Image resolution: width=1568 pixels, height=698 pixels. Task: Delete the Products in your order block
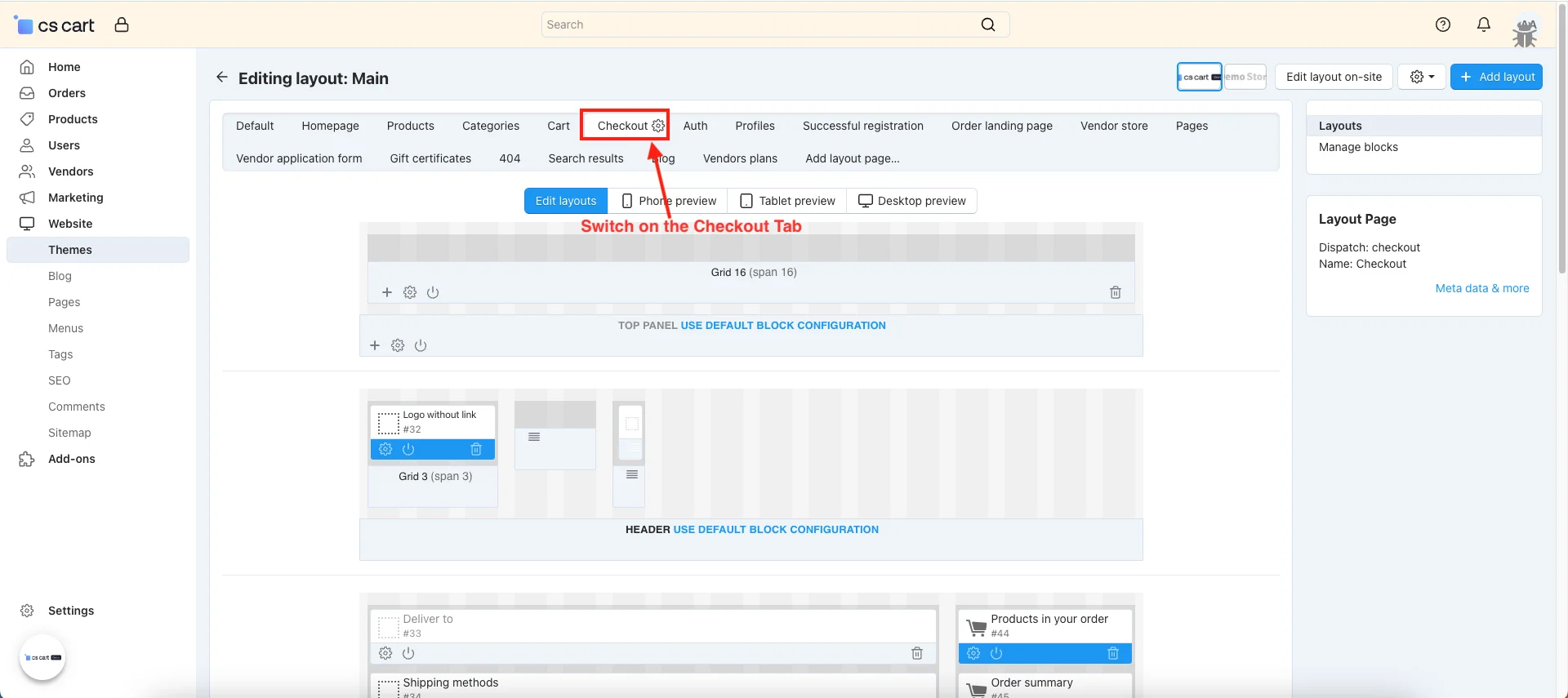coord(1113,653)
